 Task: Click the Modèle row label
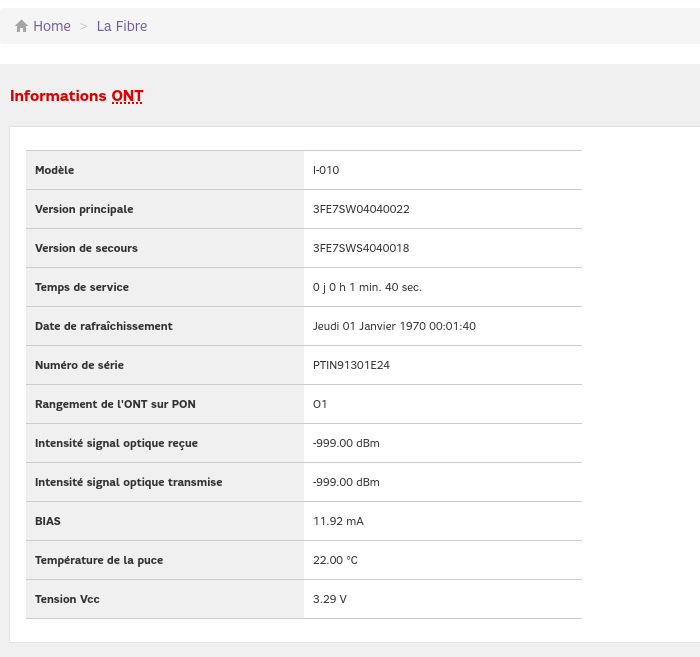[x=54, y=170]
